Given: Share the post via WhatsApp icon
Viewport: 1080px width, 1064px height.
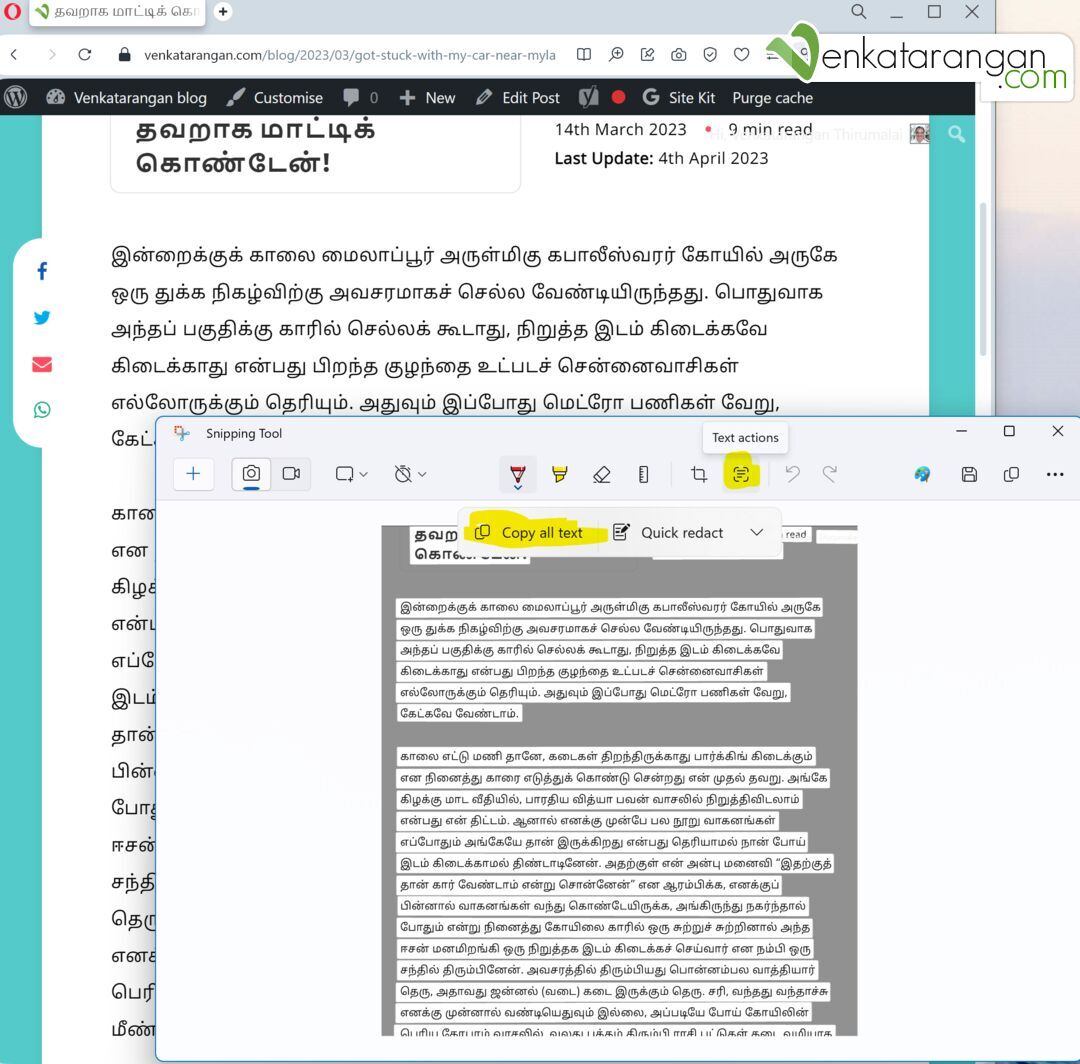Looking at the screenshot, I should (x=42, y=409).
